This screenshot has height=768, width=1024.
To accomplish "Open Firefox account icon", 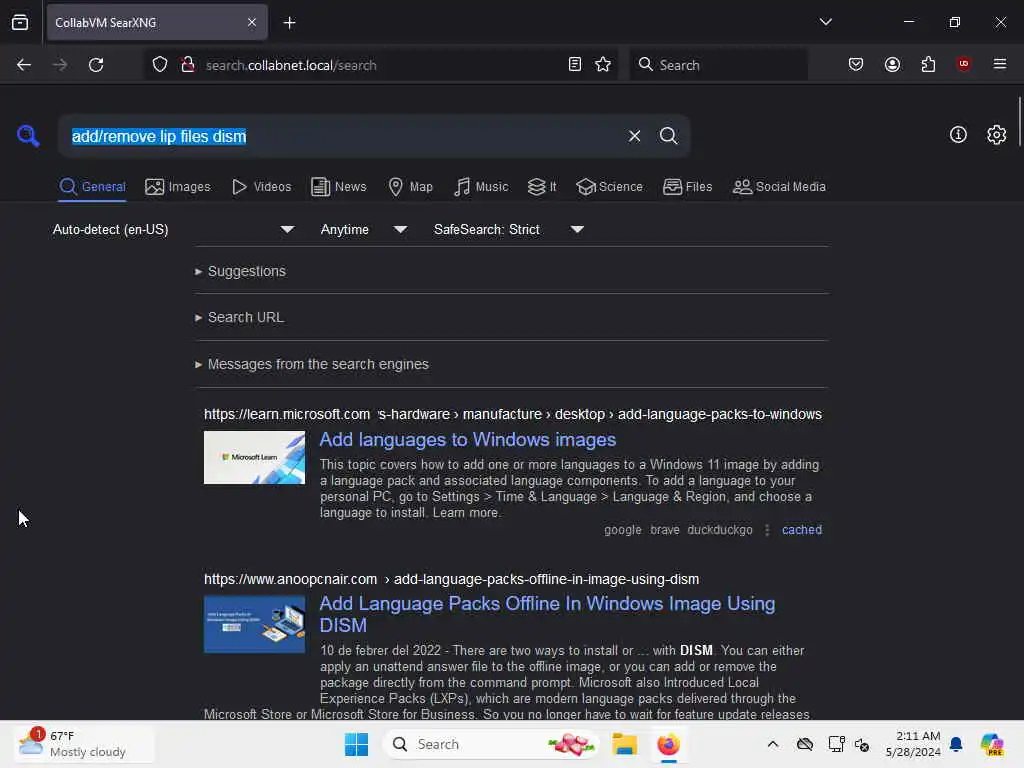I will pos(892,65).
